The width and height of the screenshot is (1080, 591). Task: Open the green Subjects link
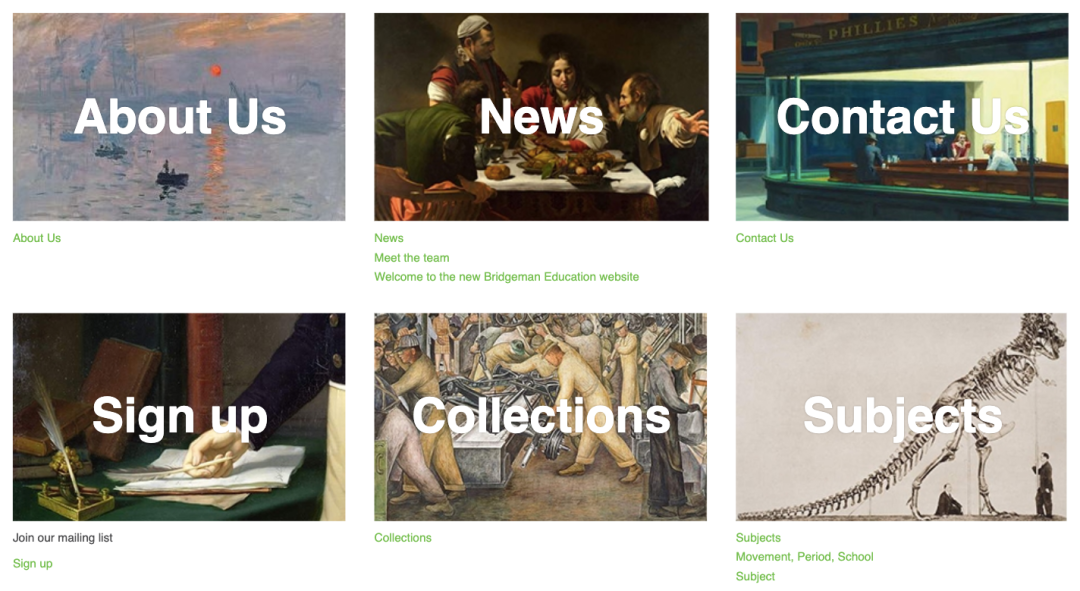(758, 538)
